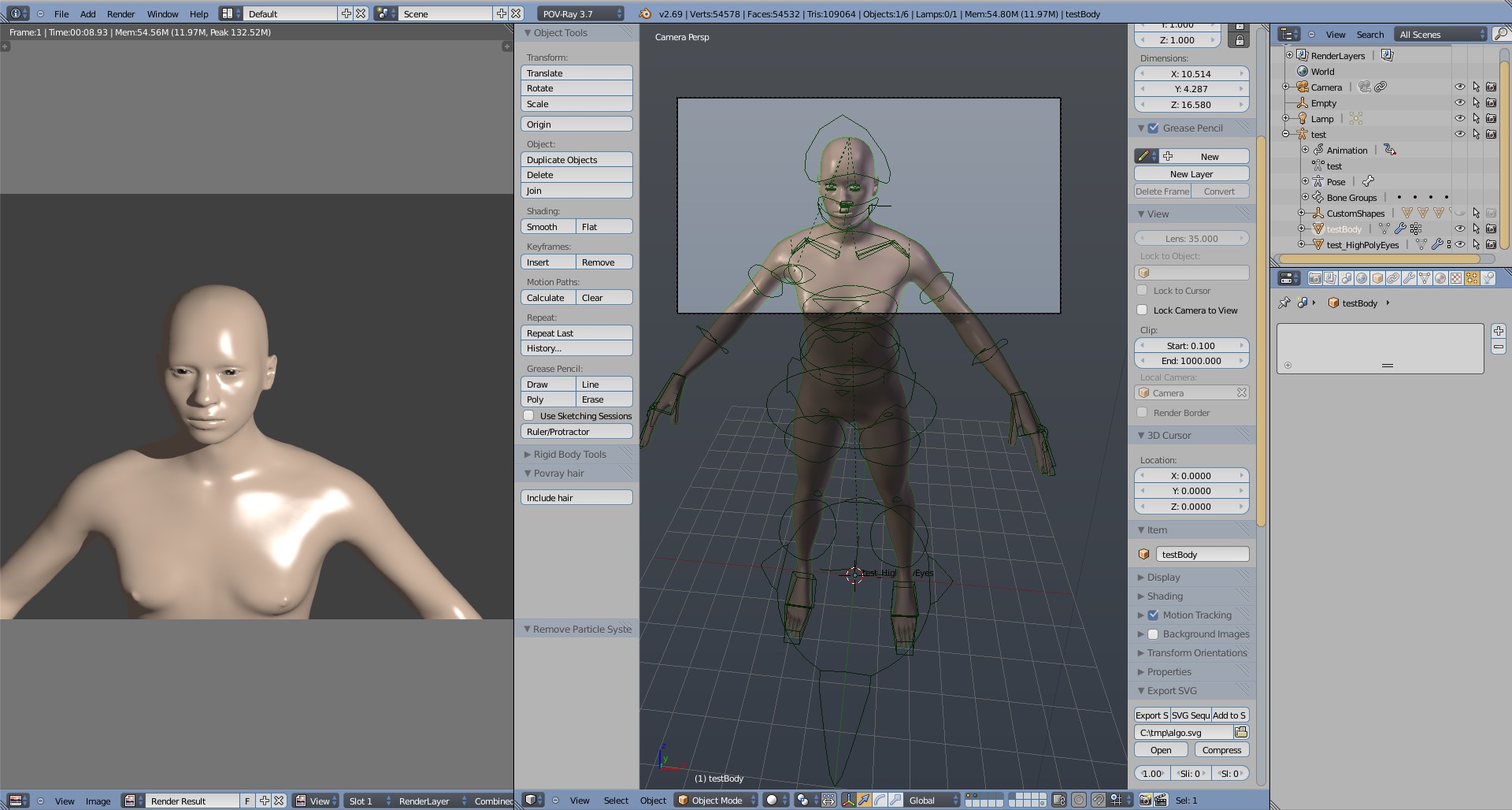Collapse the test armature tree item

click(x=1285, y=134)
